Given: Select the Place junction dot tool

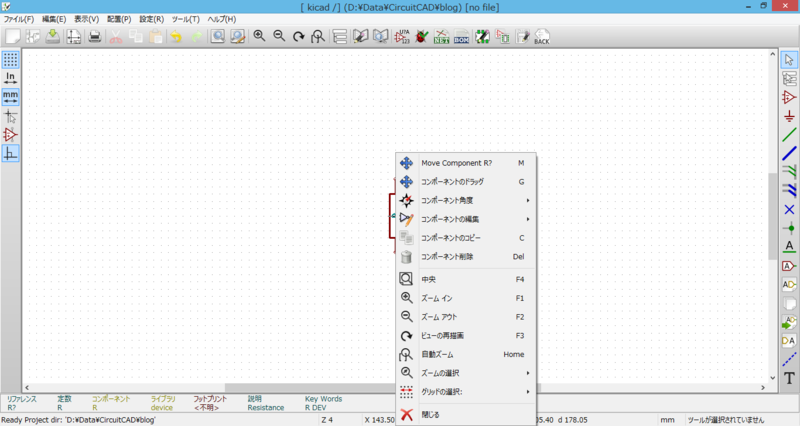Looking at the screenshot, I should [x=789, y=229].
